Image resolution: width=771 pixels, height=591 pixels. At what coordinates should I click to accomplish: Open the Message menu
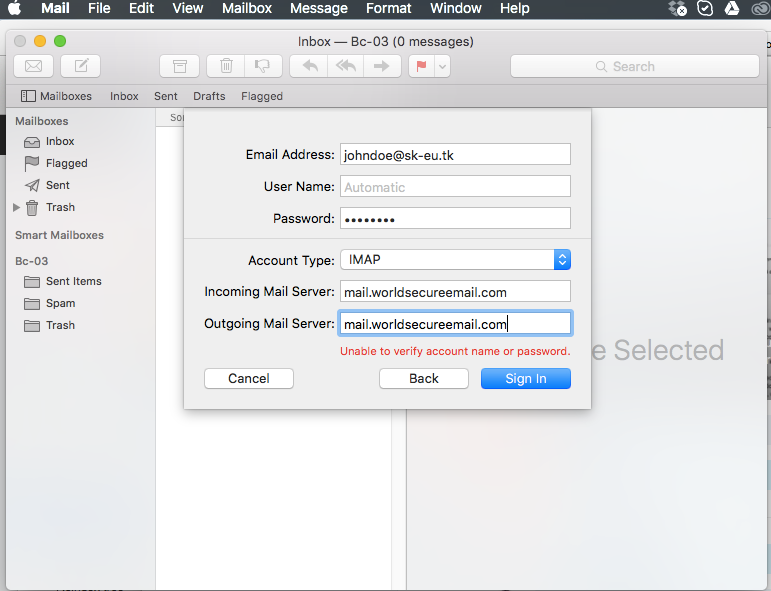pos(319,8)
